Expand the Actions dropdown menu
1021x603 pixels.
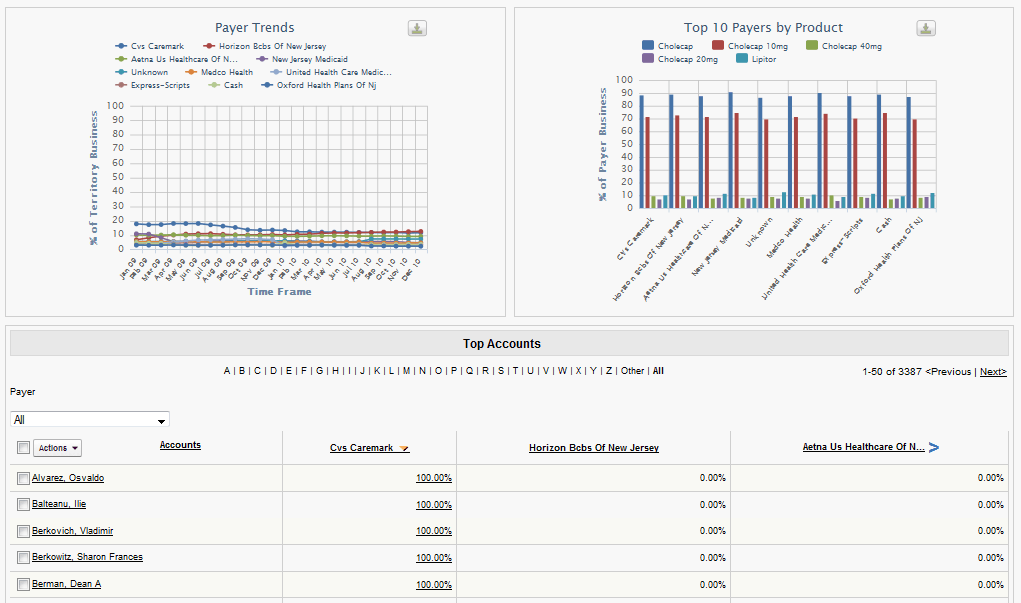(x=58, y=448)
